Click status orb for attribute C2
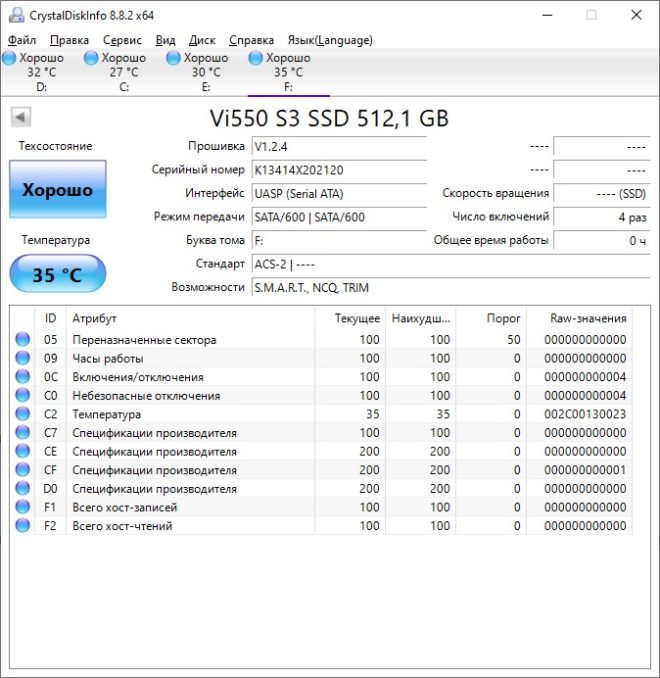The height and width of the screenshot is (678, 660). [x=22, y=413]
